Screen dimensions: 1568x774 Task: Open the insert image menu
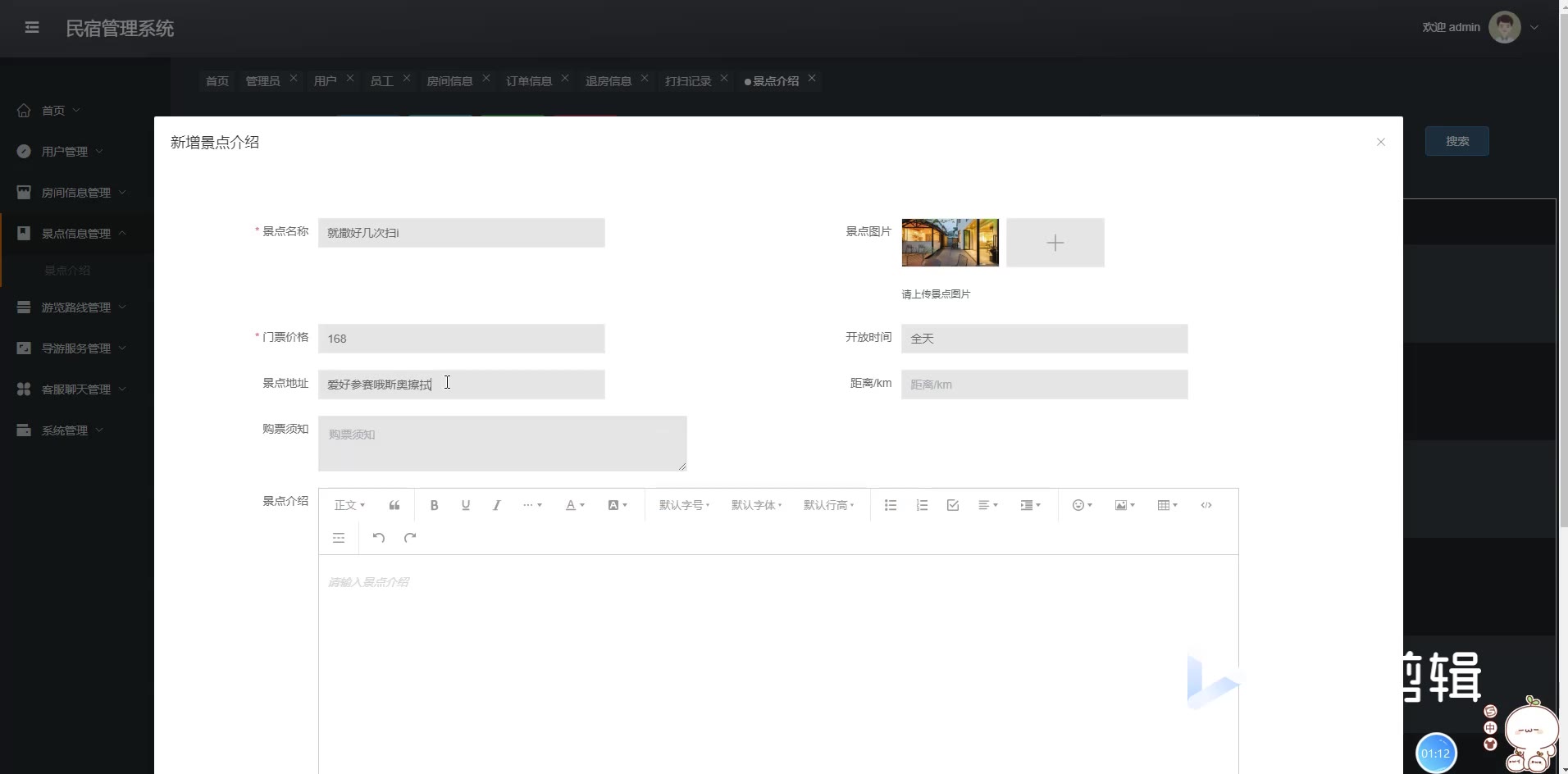[x=1125, y=505]
